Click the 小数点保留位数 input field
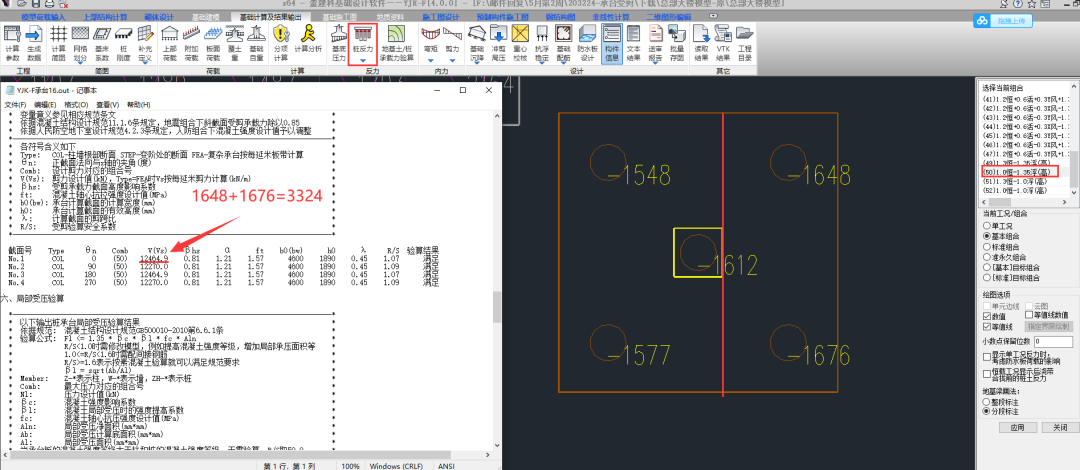Image resolution: width=1080 pixels, height=470 pixels. point(1052,342)
